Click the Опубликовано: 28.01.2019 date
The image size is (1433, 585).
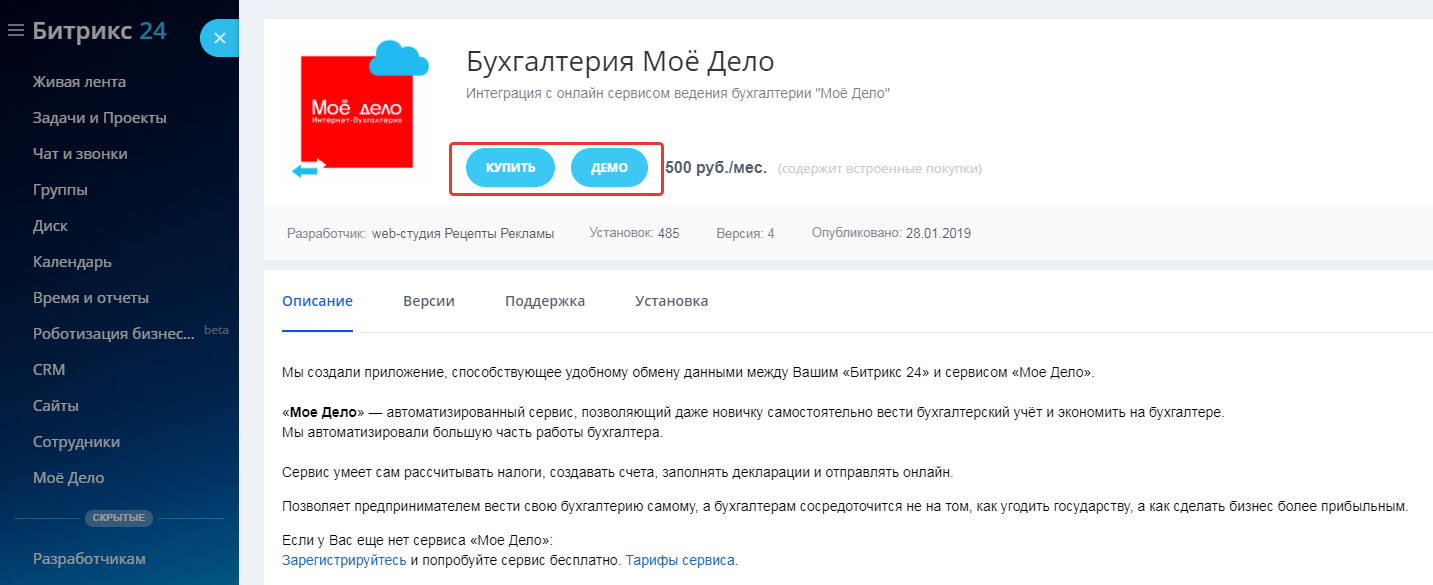tap(891, 233)
